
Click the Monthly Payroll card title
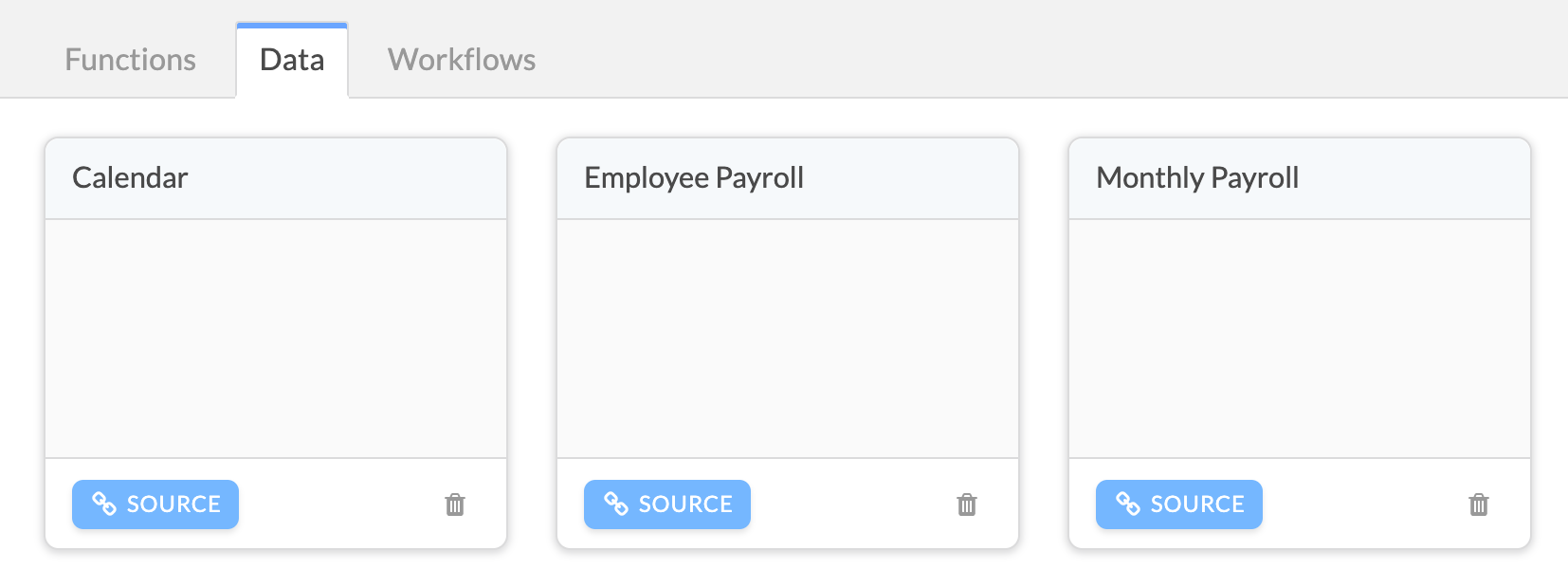(x=1197, y=178)
